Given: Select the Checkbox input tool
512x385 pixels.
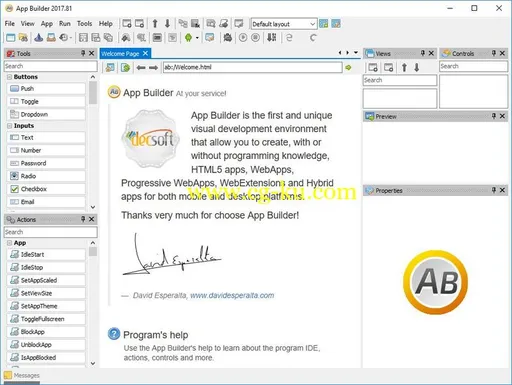Looking at the screenshot, I should (x=46, y=189).
